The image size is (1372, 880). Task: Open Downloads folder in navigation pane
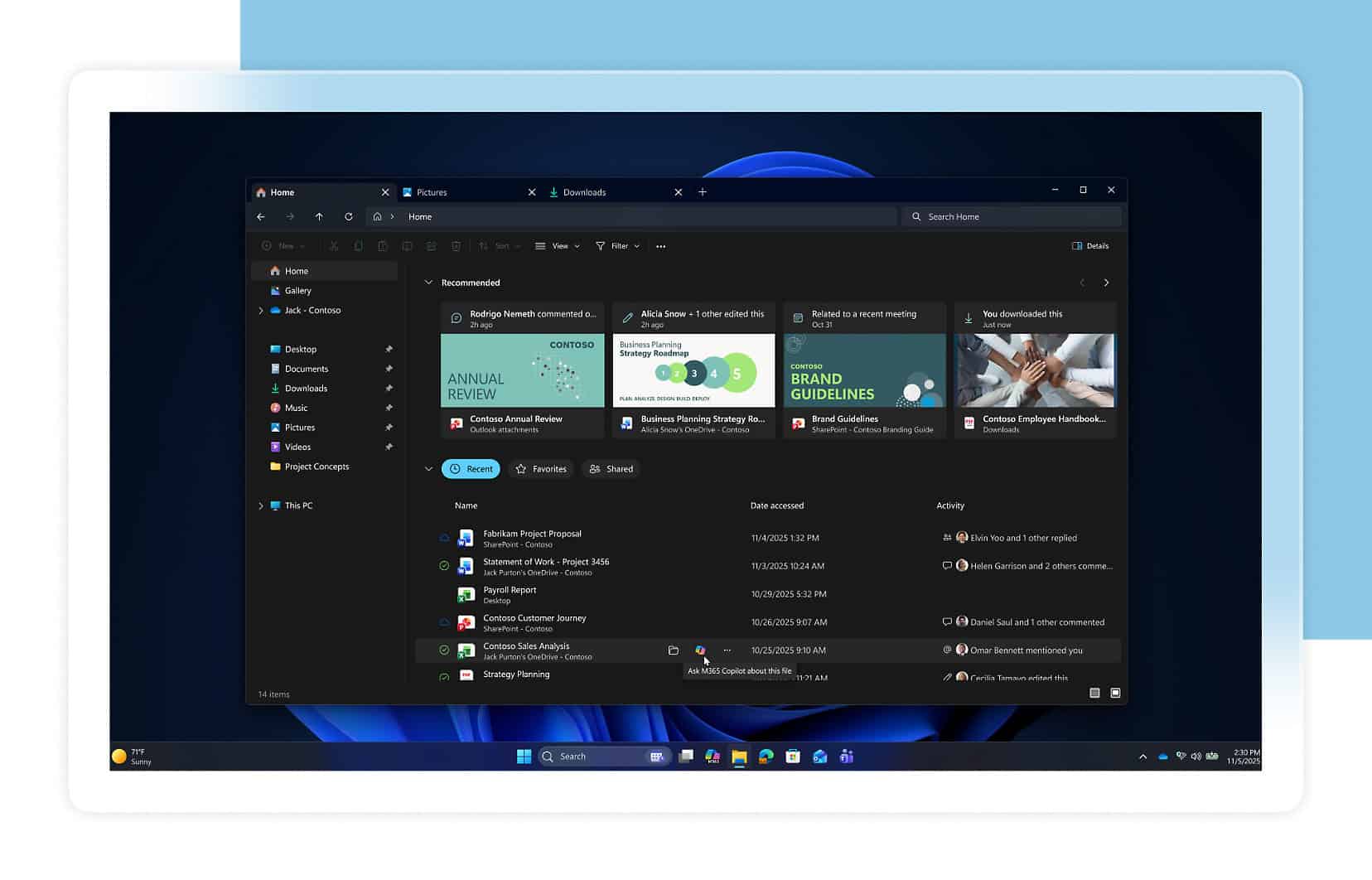point(306,389)
